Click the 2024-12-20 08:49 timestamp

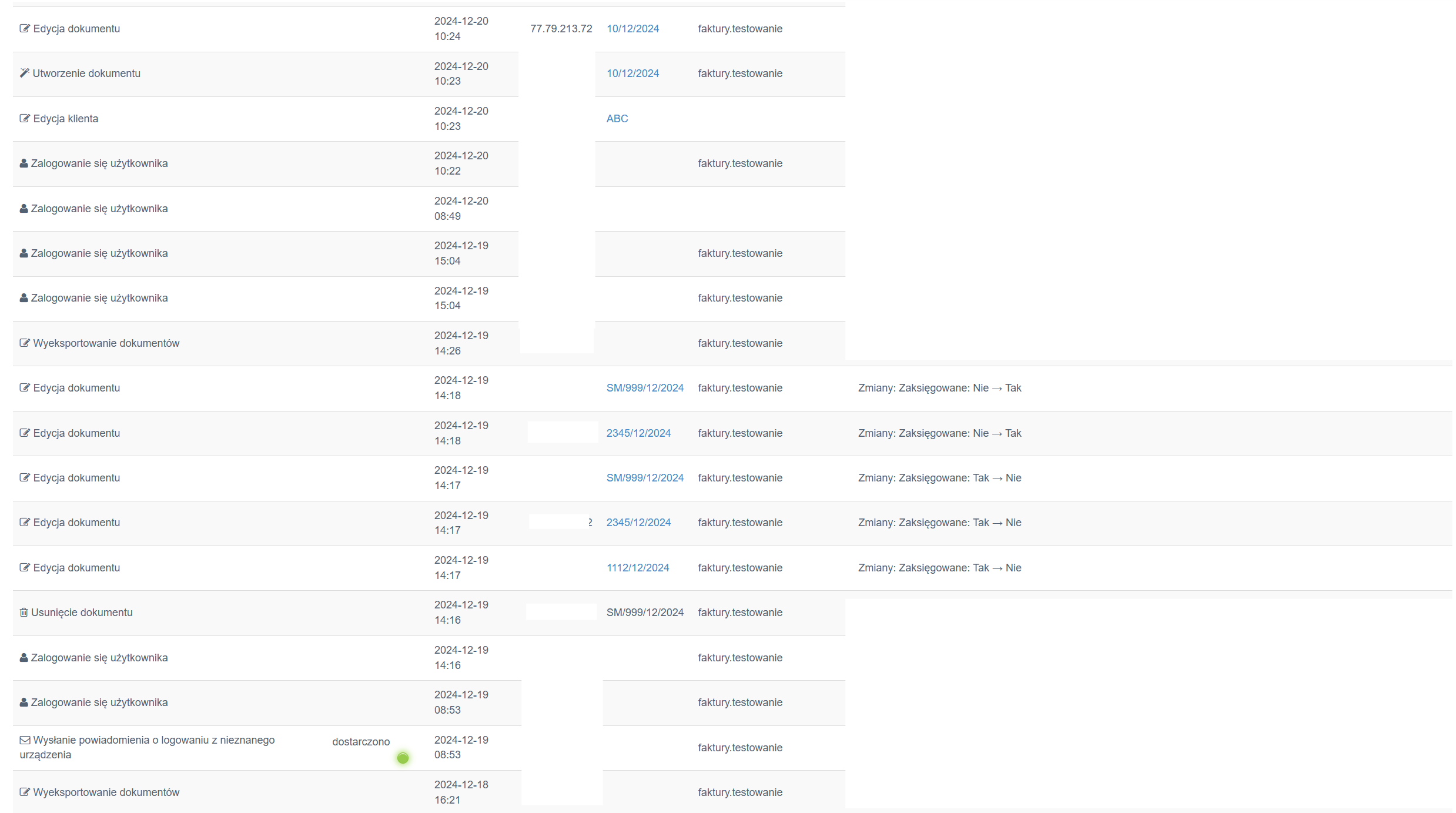pos(461,209)
